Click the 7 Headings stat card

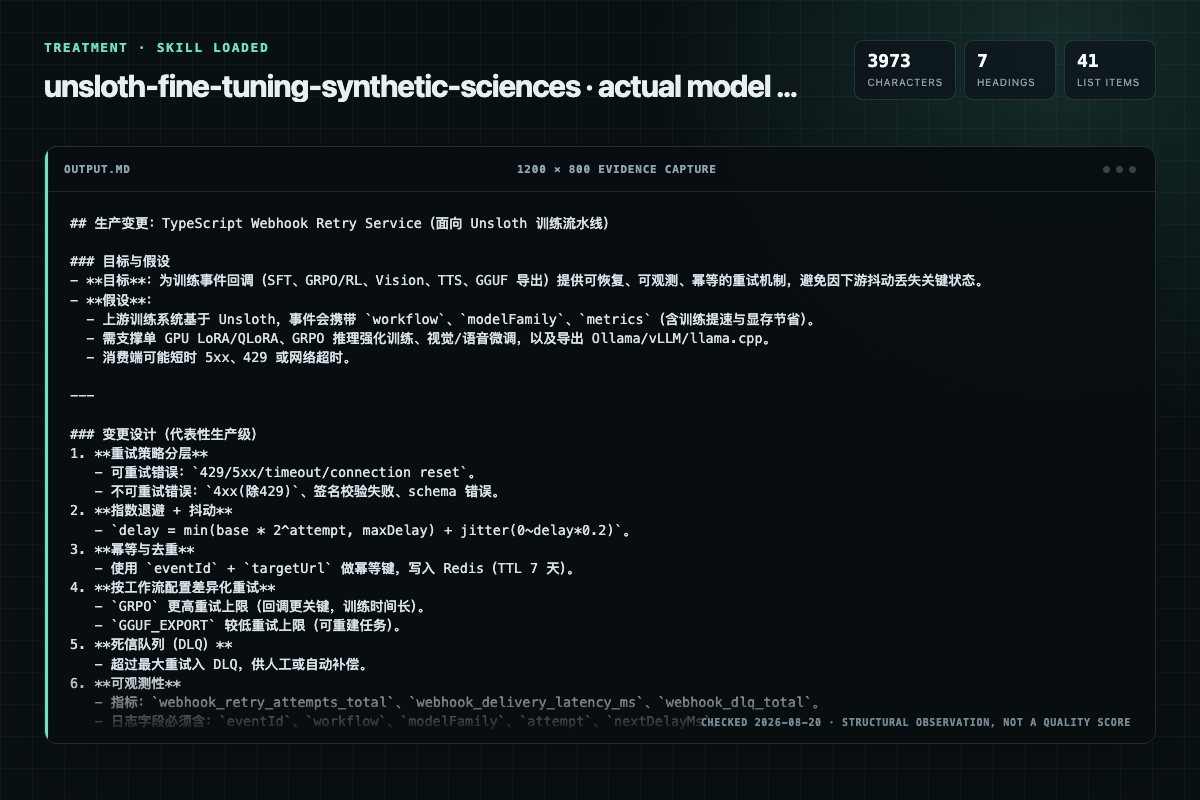1009,70
